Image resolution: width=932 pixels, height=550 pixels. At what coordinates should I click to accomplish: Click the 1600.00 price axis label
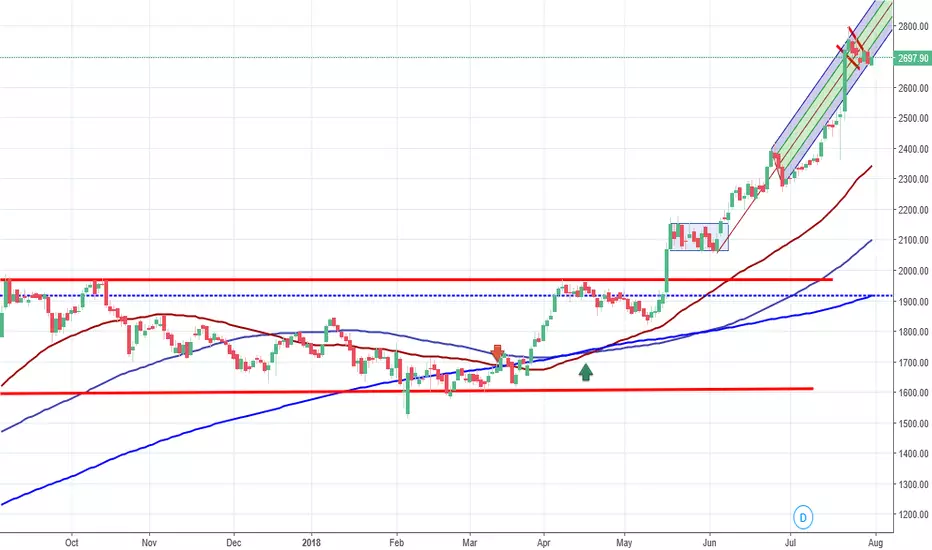913,393
